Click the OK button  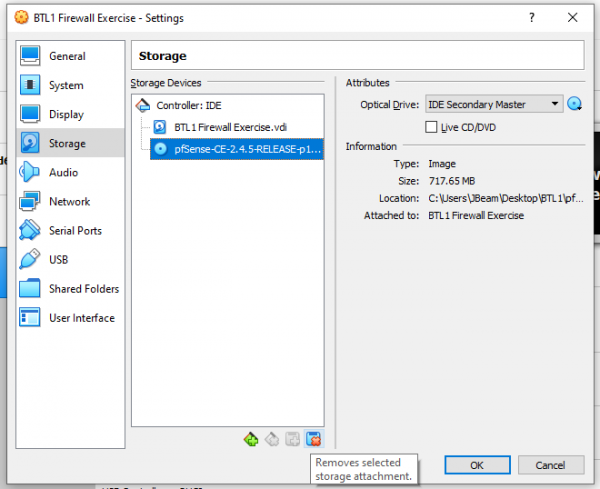click(477, 465)
